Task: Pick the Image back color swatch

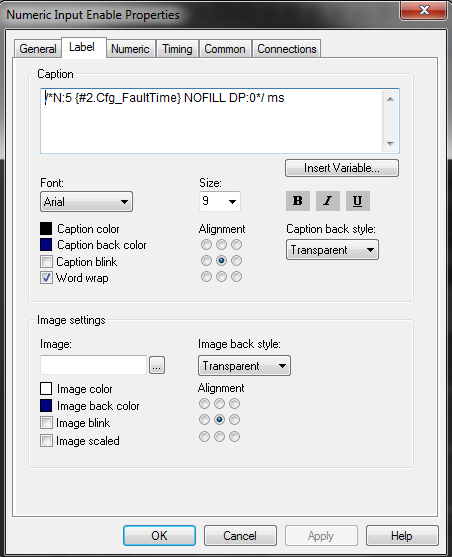Action: 46,405
